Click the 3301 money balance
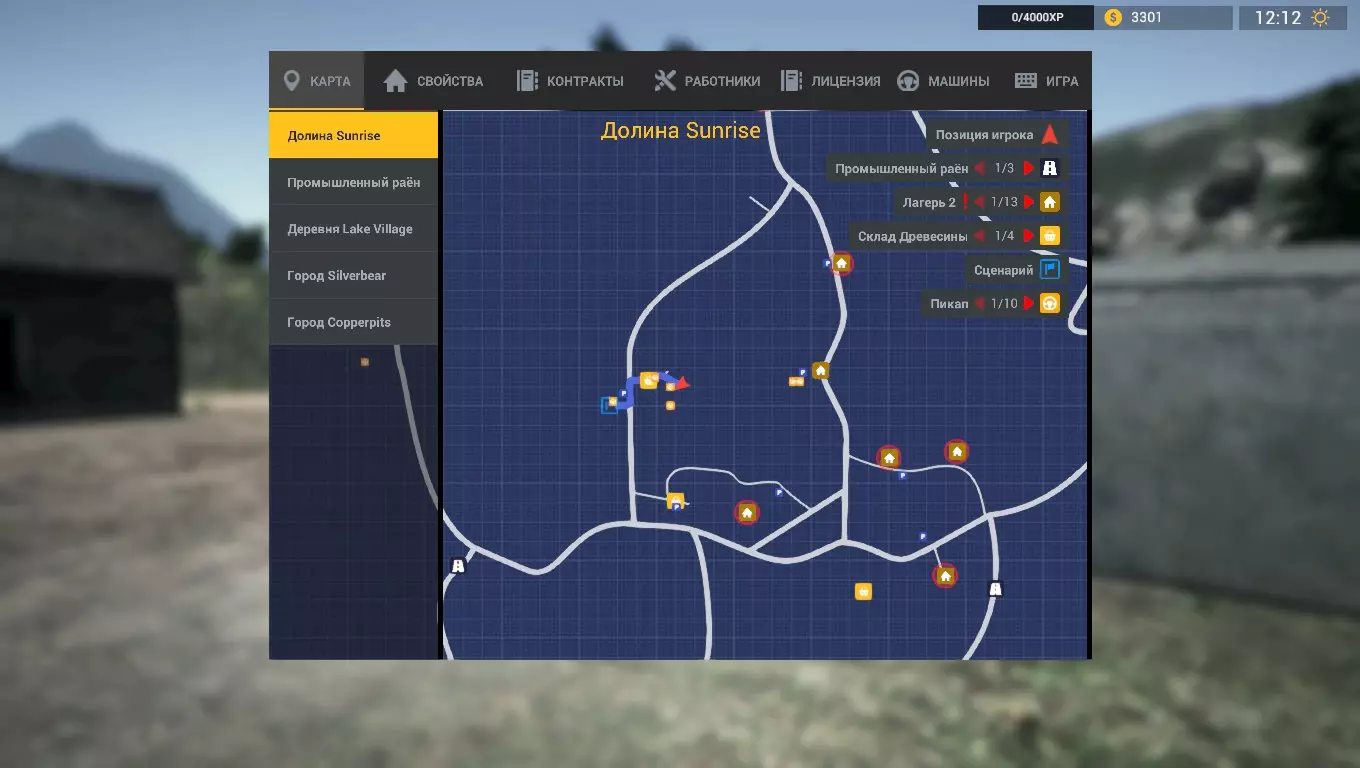The image size is (1360, 768). 1146,17
